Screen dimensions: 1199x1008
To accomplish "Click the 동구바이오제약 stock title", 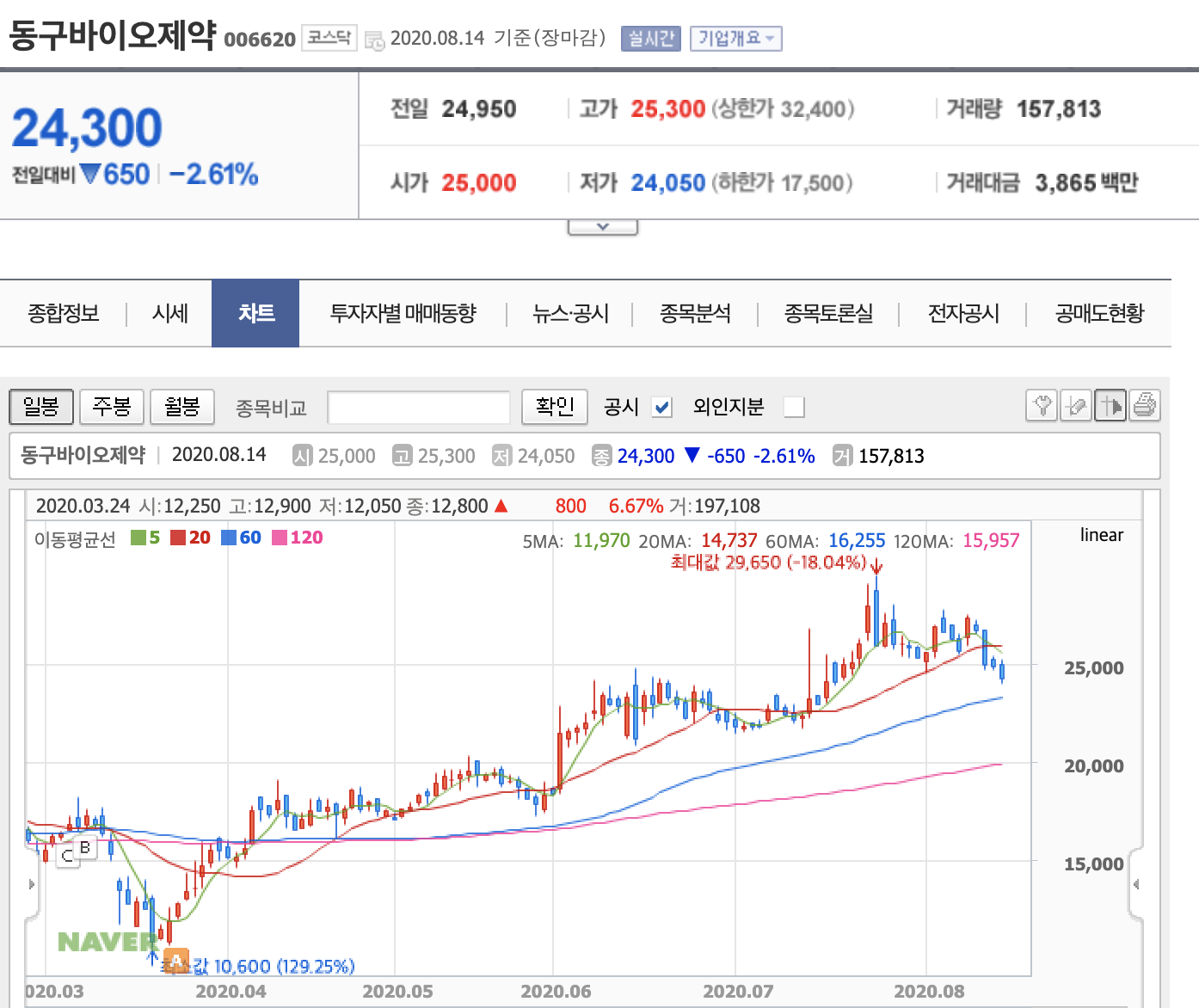I will (112, 35).
